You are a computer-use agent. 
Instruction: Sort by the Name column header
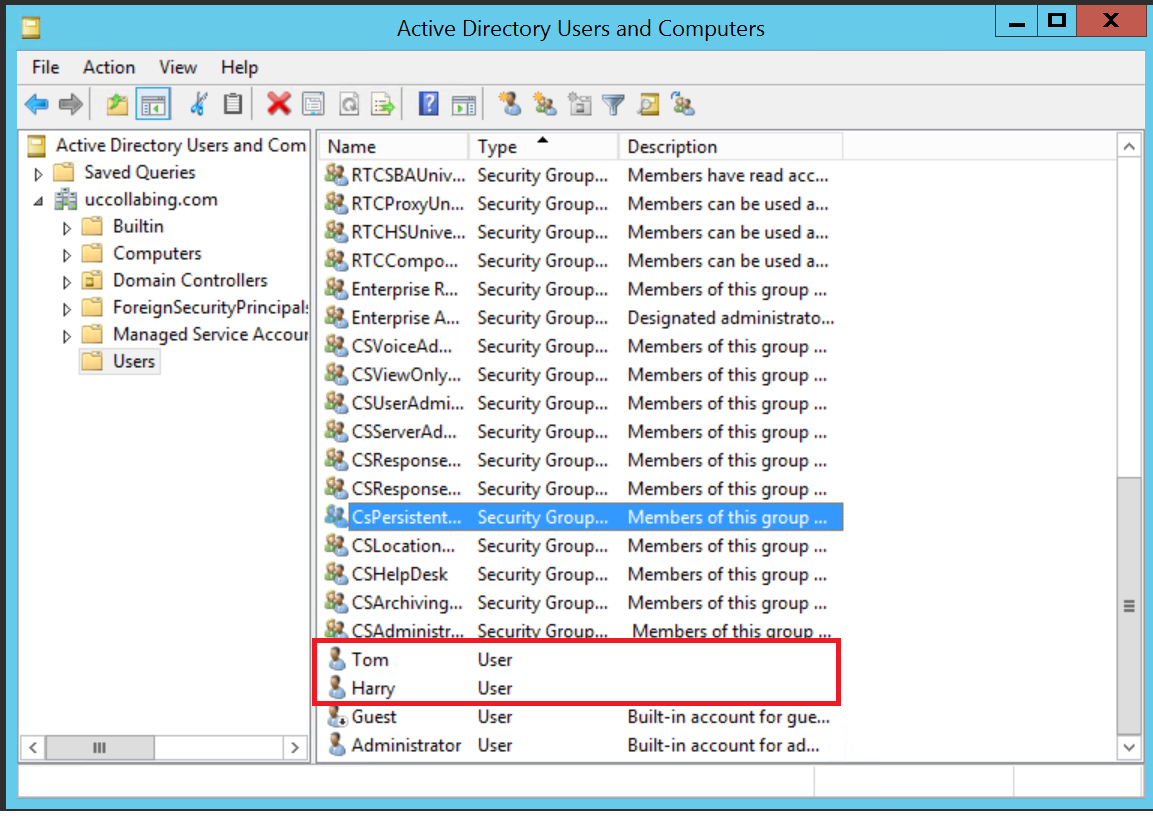(394, 146)
